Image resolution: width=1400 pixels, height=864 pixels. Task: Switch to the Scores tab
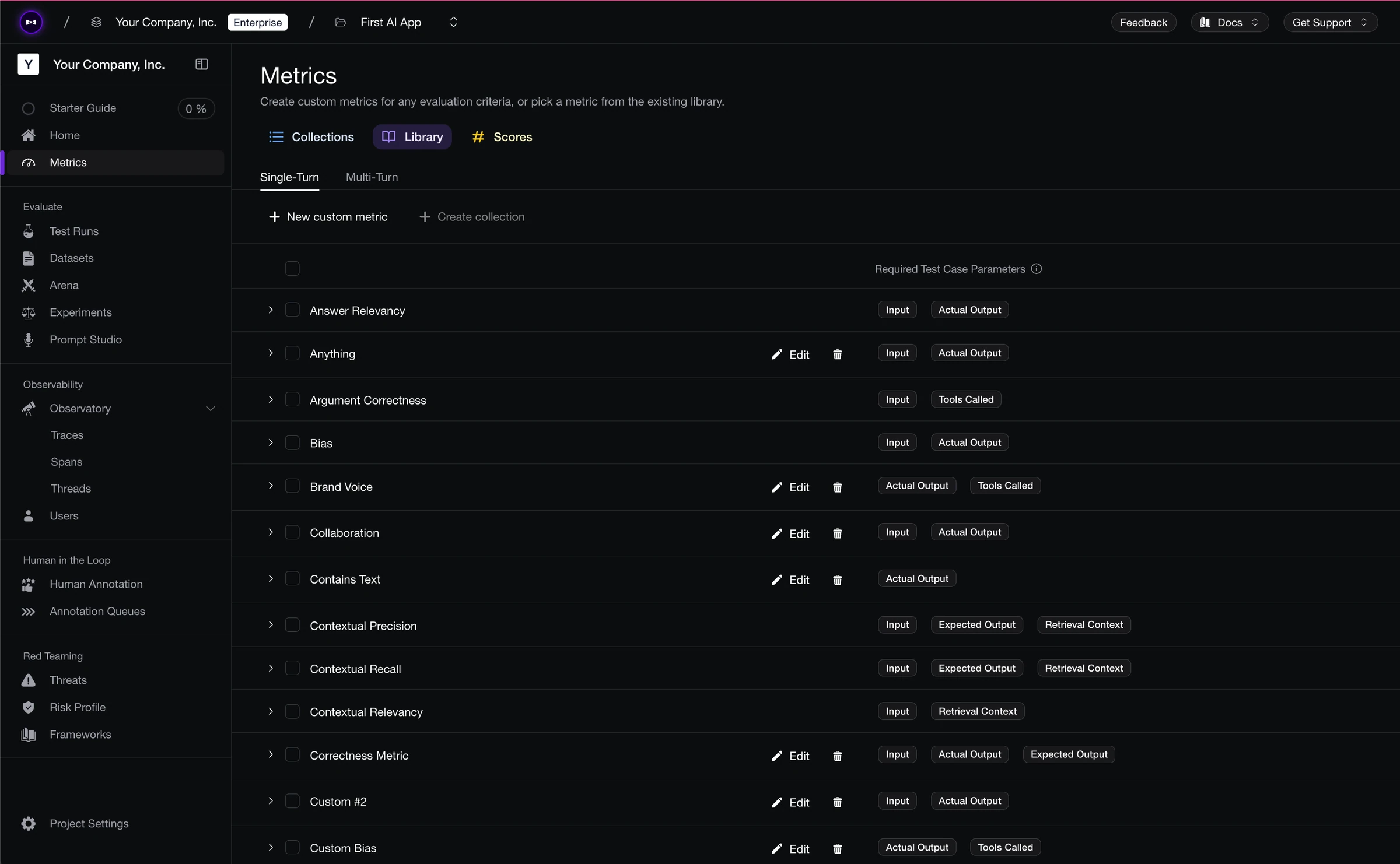502,137
